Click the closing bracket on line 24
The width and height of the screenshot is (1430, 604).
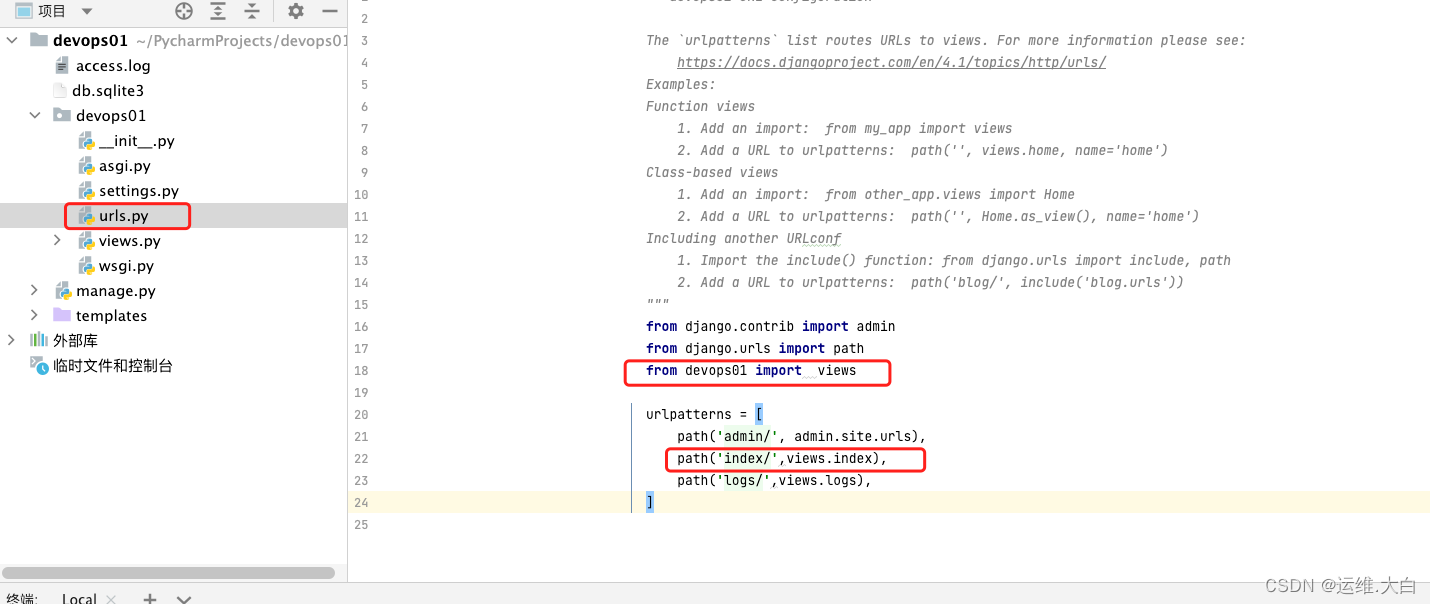pyautogui.click(x=650, y=502)
